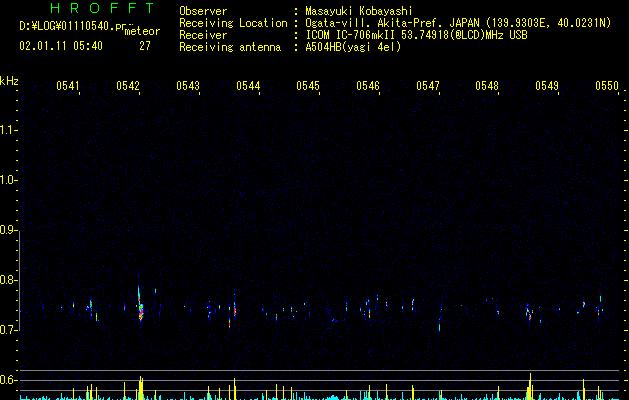Screen dimensions: 629x400
Task: Click the 0544 time marker
Action: pos(248,85)
